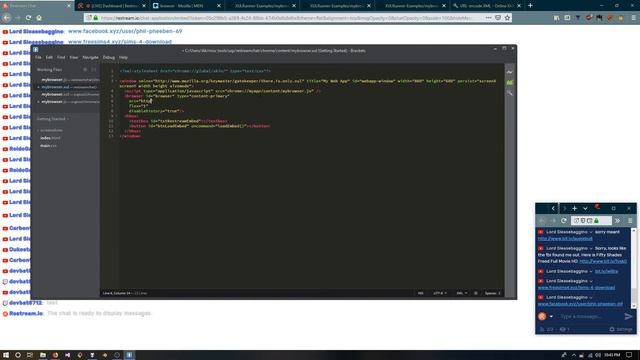This screenshot has height=360, width=640.
Task: Open the facebook.xyz link in main chat
Action: pyautogui.click(x=125, y=31)
